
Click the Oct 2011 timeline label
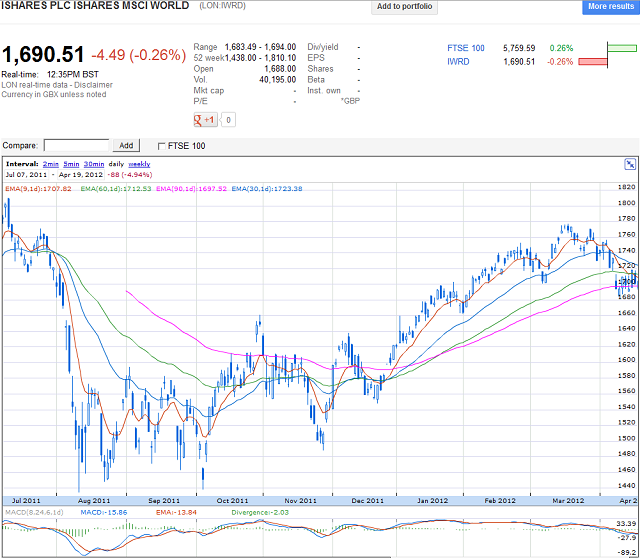pos(232,501)
